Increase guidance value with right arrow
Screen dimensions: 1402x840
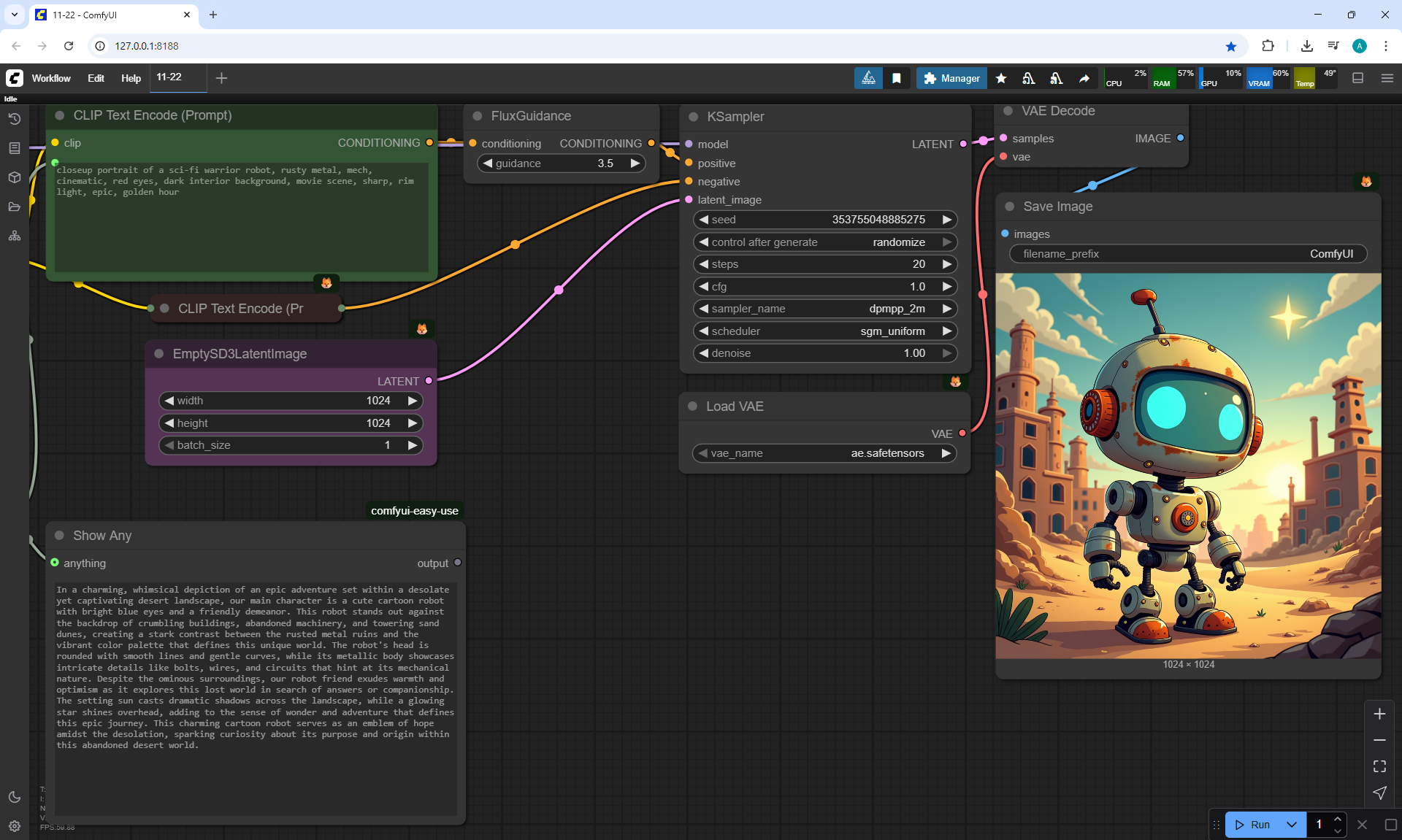click(635, 163)
